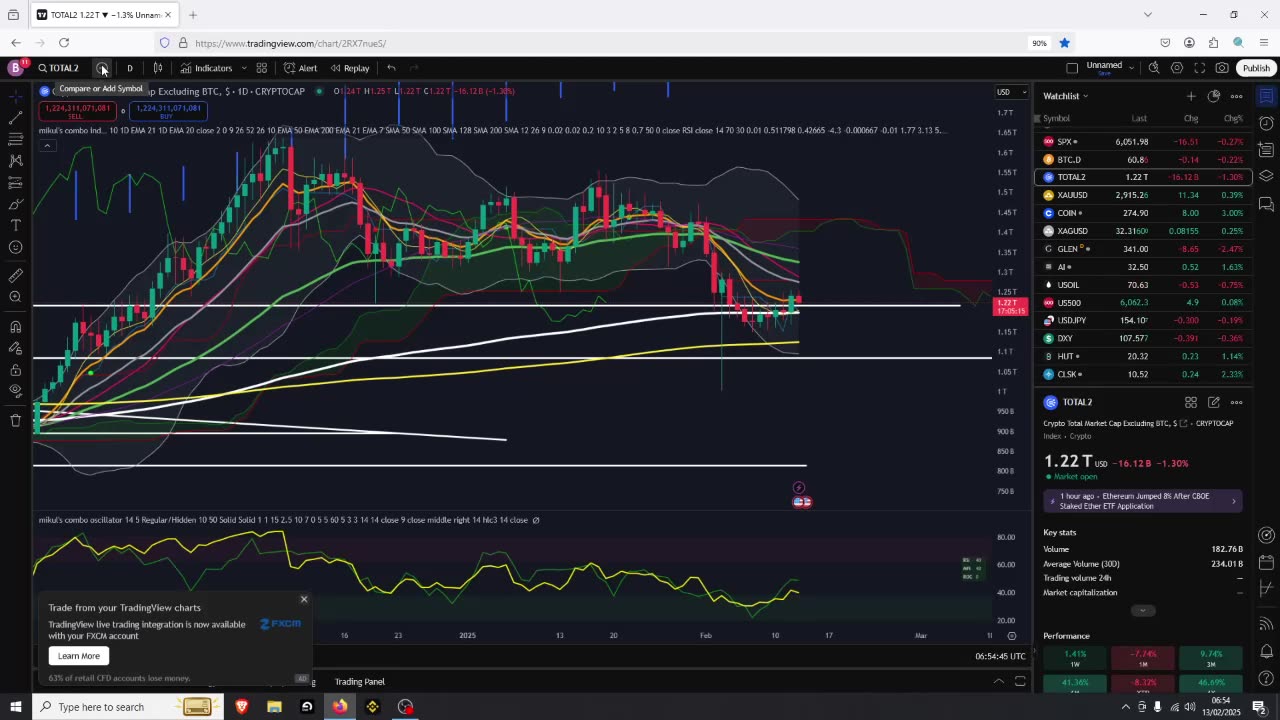Remove drawings with trash icon

[15, 420]
